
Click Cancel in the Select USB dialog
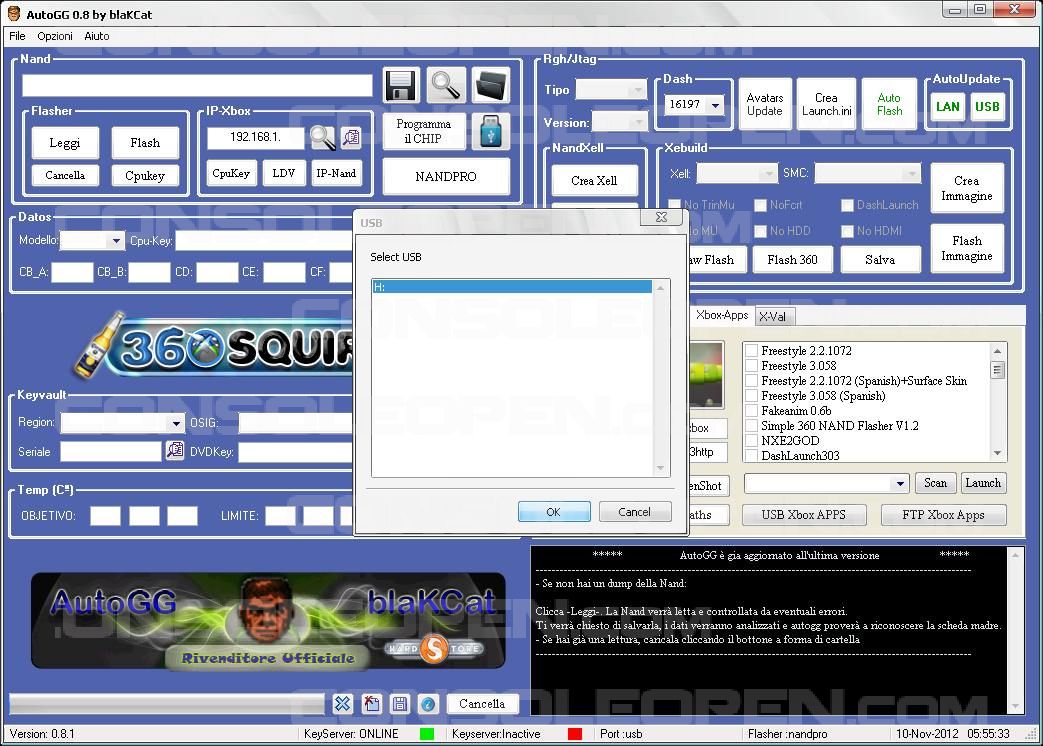coord(634,512)
